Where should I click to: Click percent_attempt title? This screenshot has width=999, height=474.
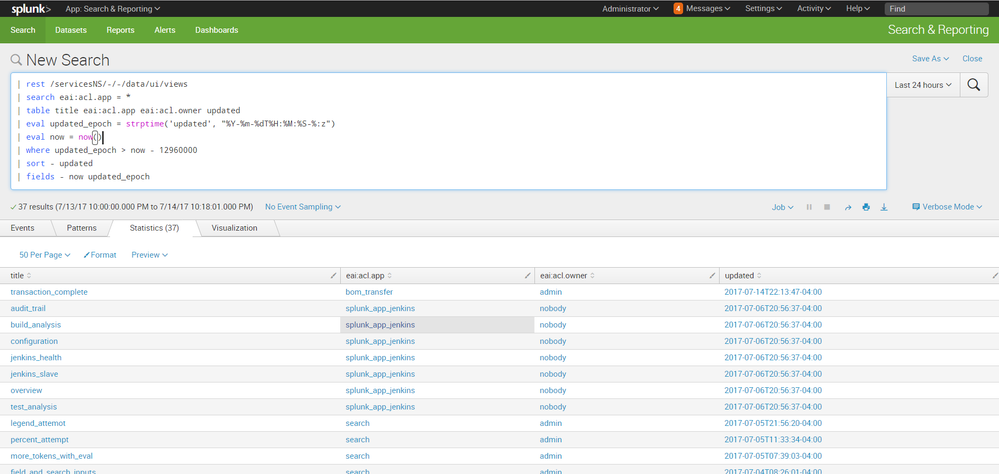click(40, 440)
